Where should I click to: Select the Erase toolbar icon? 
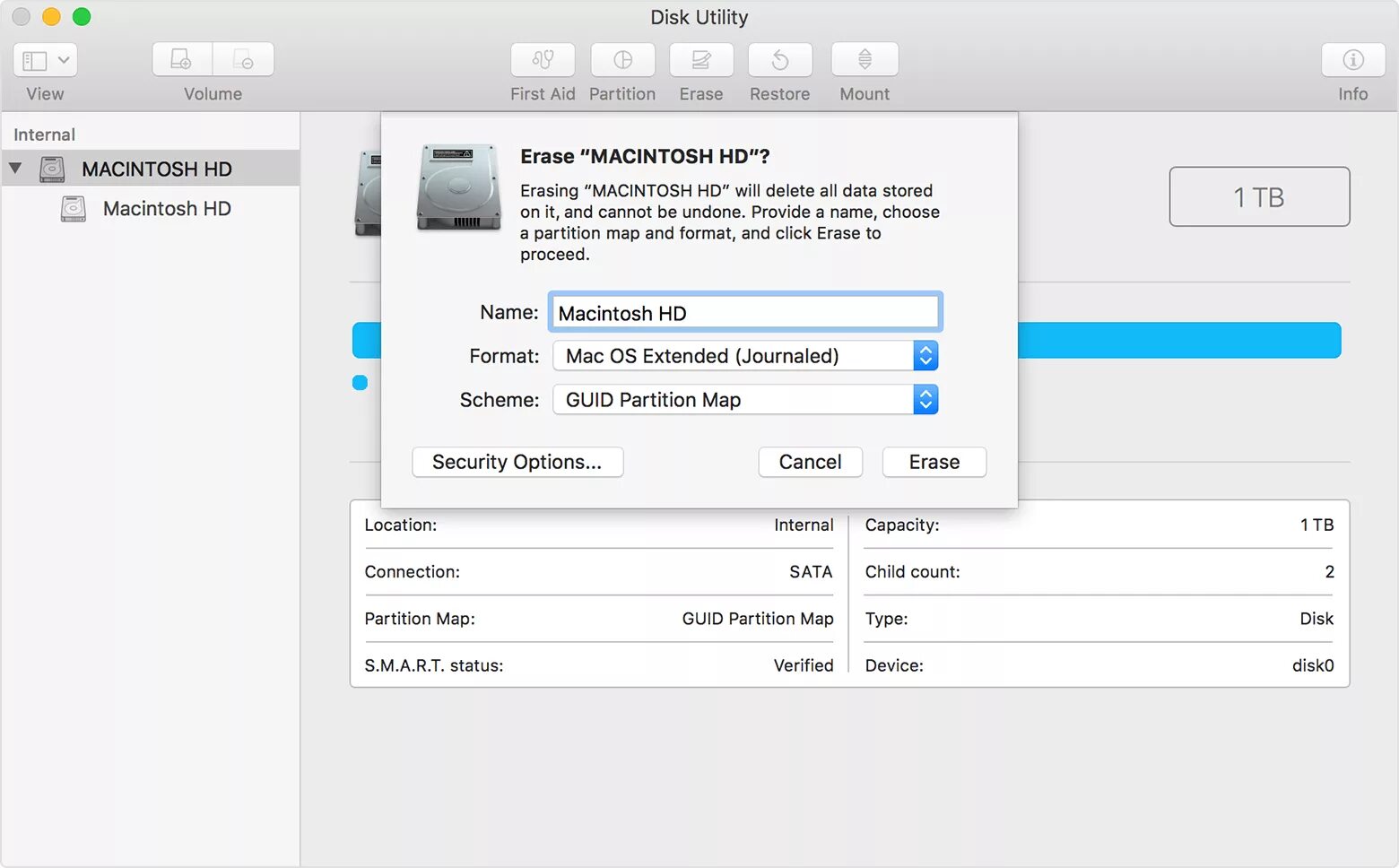click(x=701, y=60)
